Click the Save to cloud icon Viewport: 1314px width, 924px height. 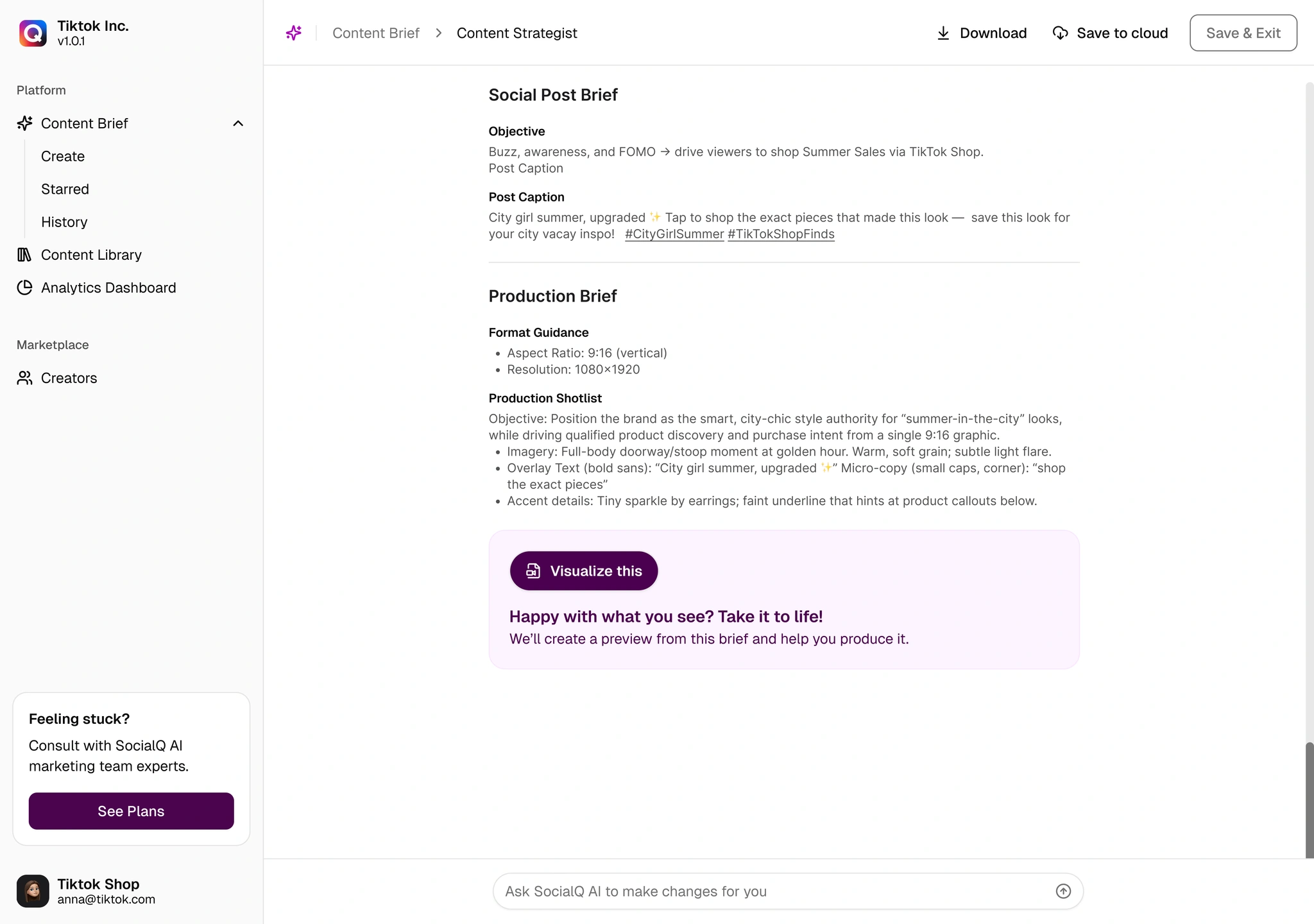(x=1060, y=33)
